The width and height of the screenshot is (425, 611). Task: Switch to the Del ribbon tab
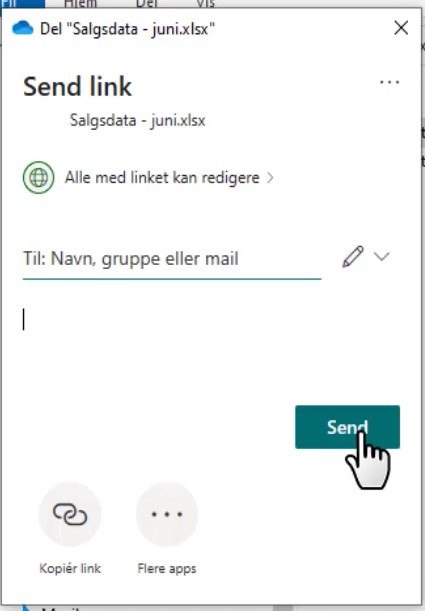(146, 4)
